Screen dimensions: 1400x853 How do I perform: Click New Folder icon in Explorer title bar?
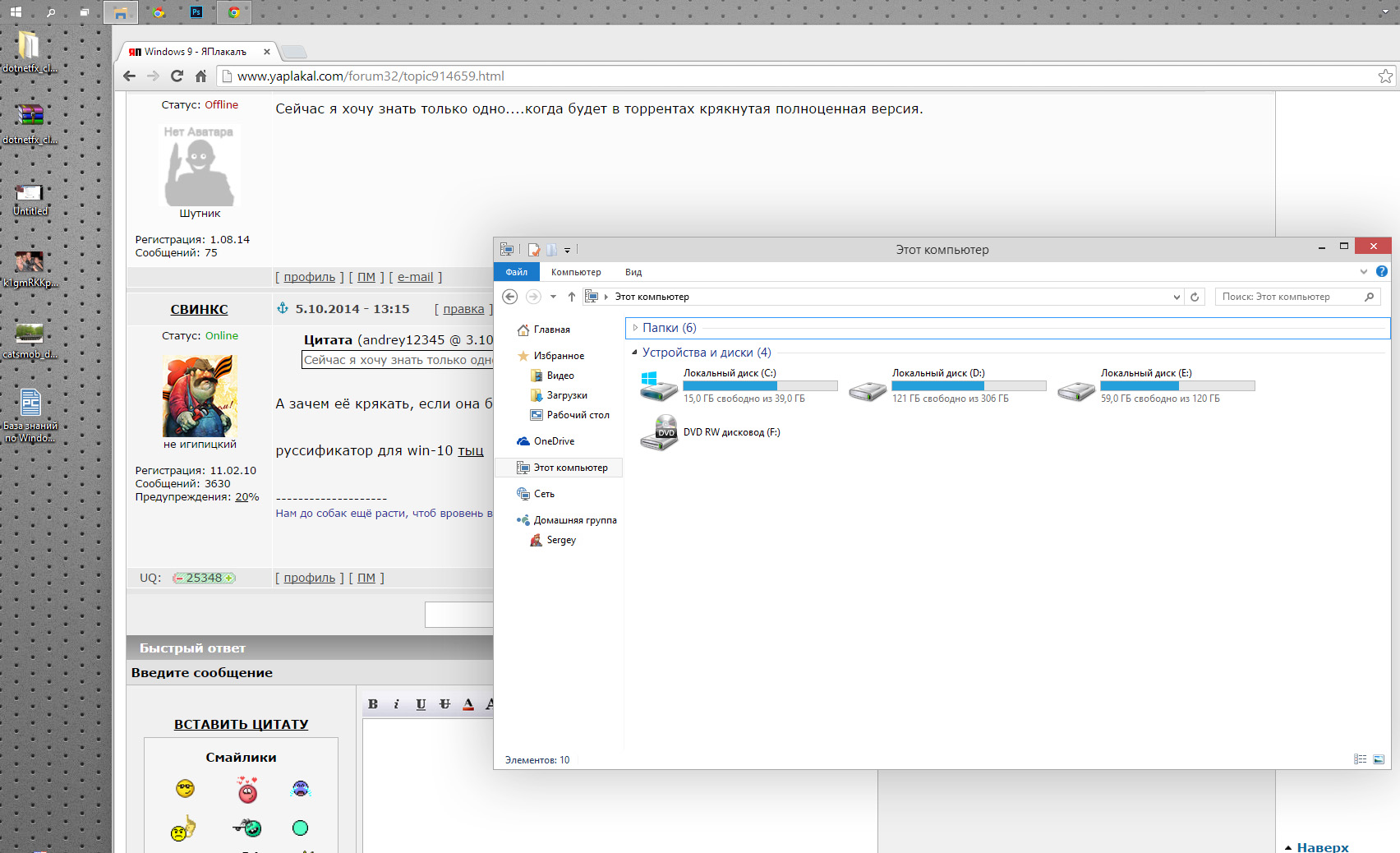[551, 250]
